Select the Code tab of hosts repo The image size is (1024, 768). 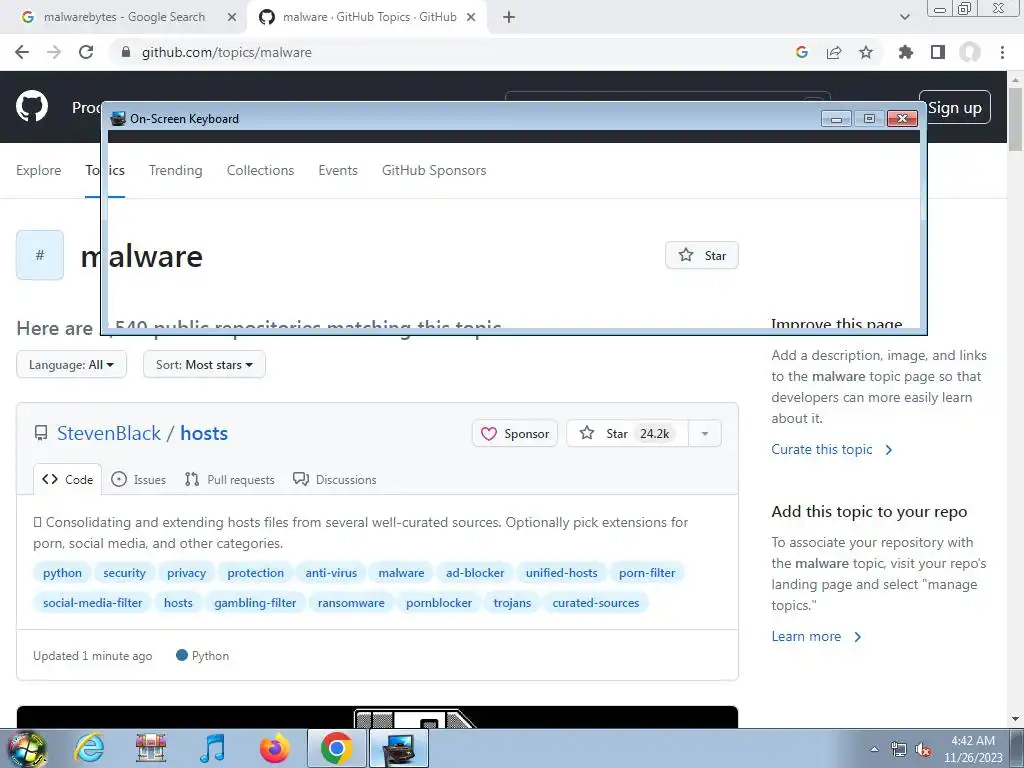(x=67, y=479)
